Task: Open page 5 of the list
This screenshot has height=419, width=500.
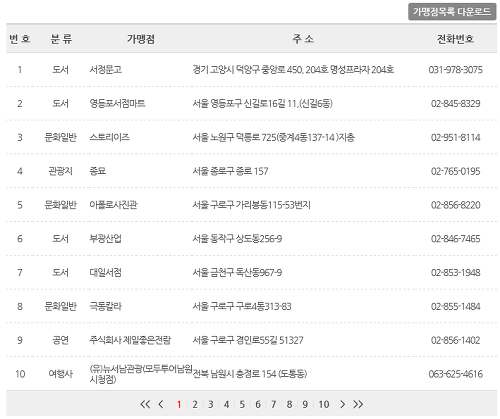Action: (x=242, y=404)
